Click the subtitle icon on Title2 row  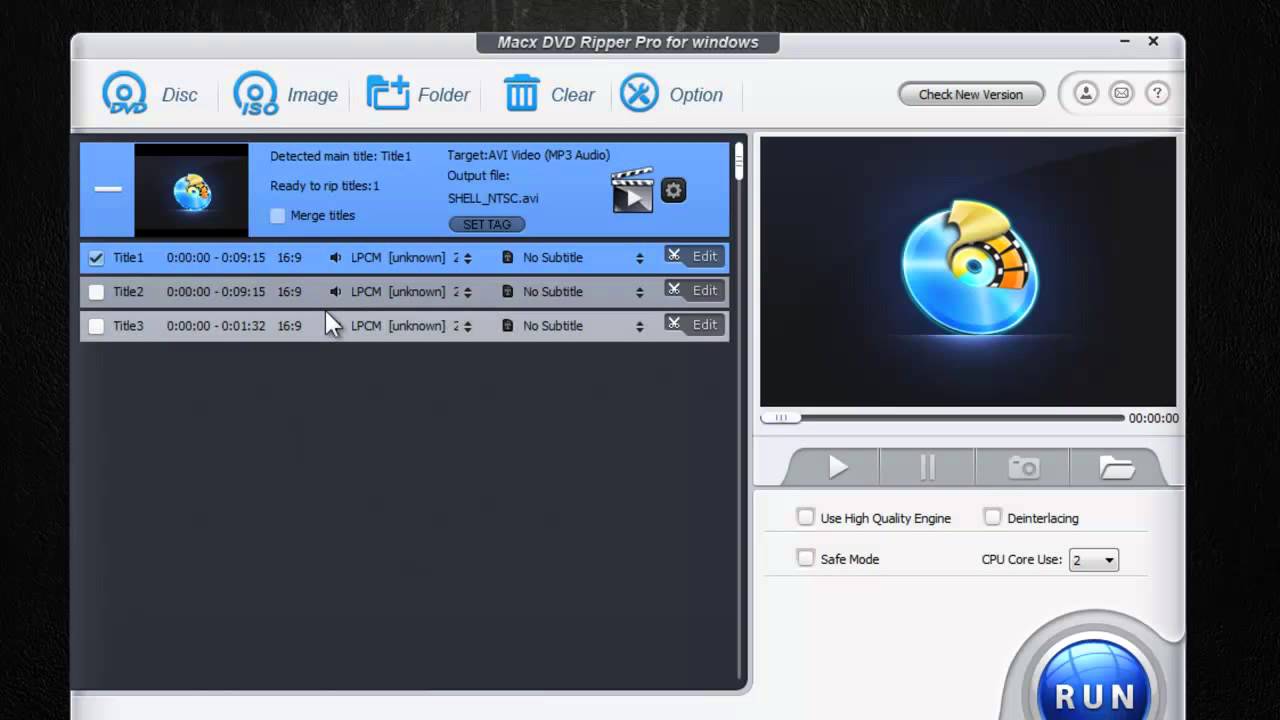coord(507,291)
